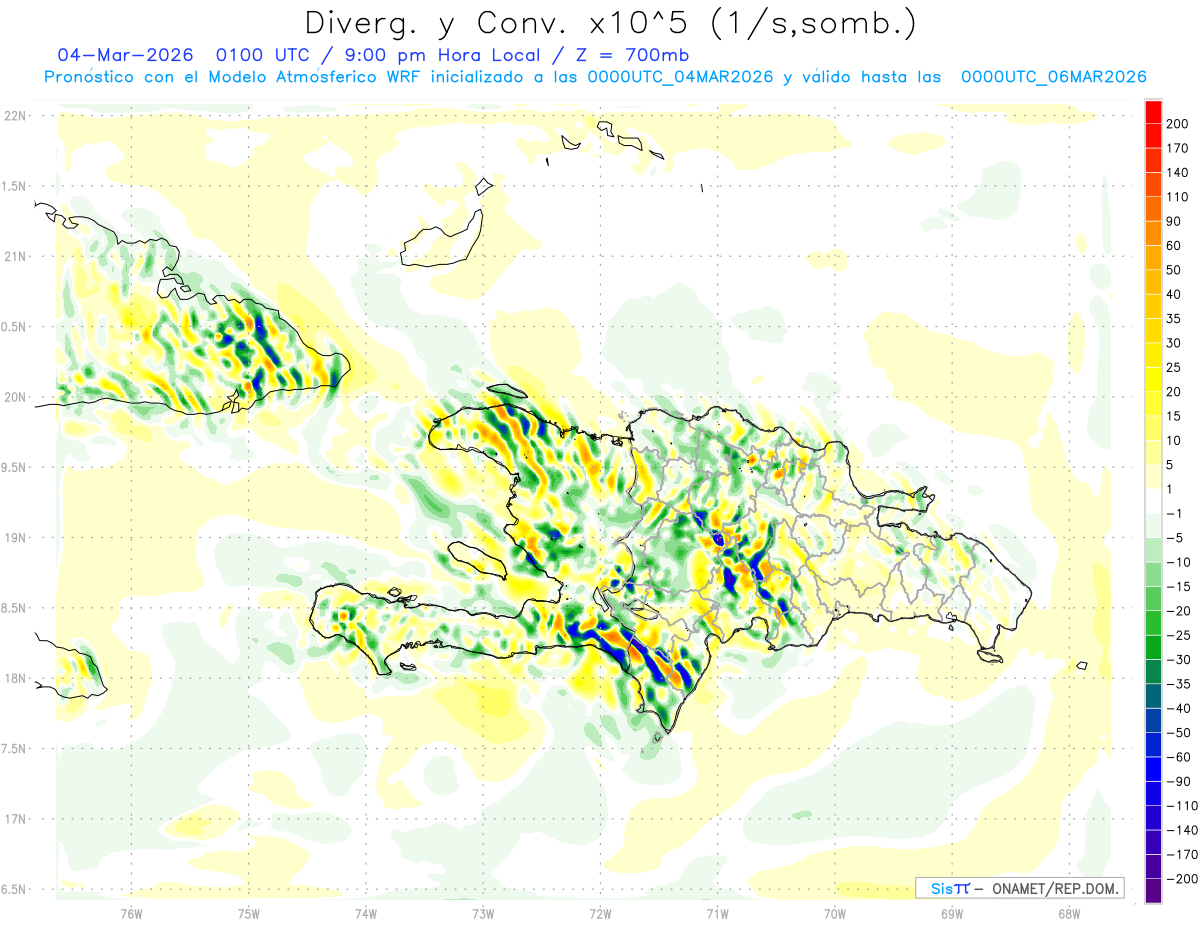Click the longitude axis label '72W'
This screenshot has height=927, width=1200.
click(x=600, y=913)
